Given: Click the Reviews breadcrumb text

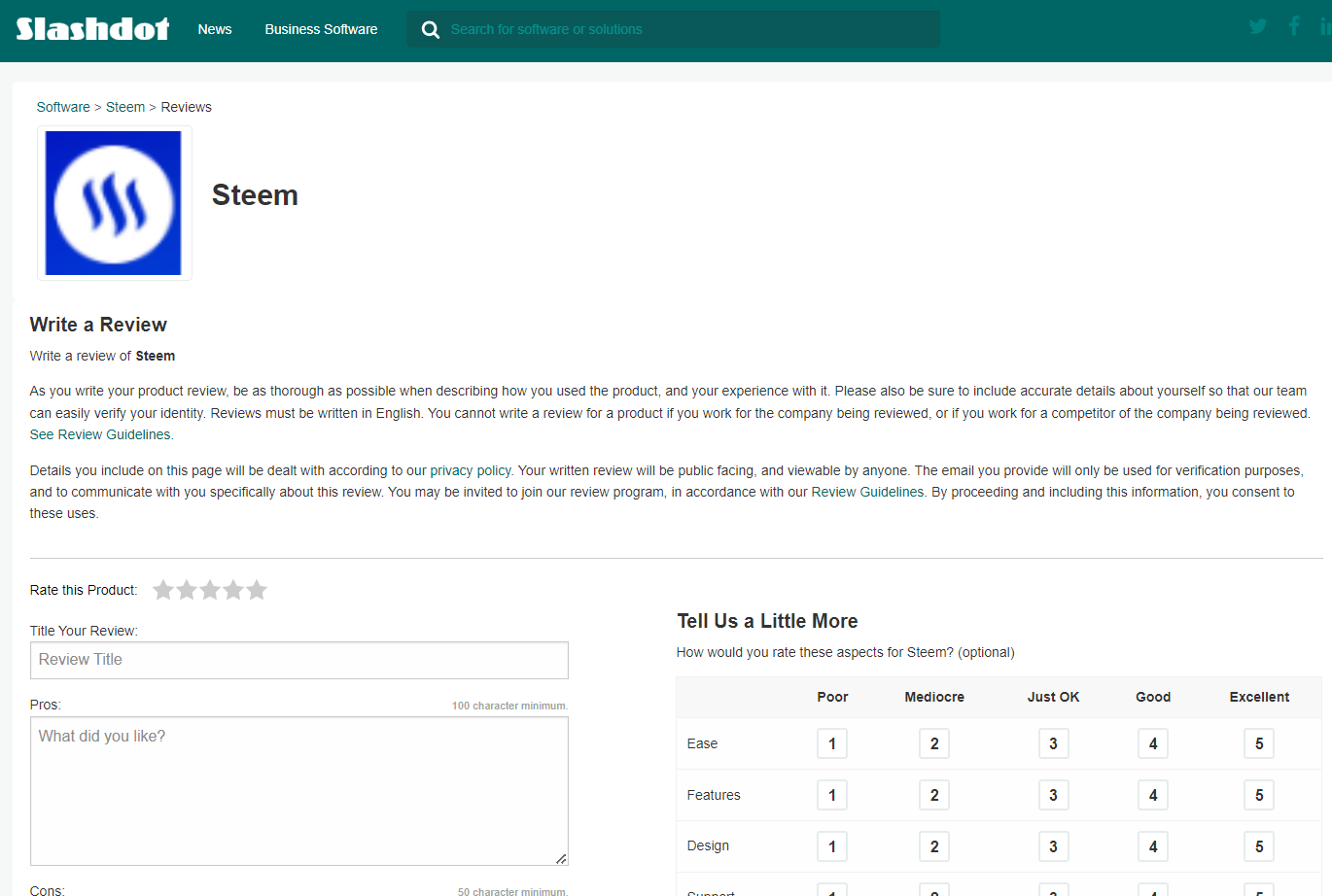Looking at the screenshot, I should [x=186, y=107].
